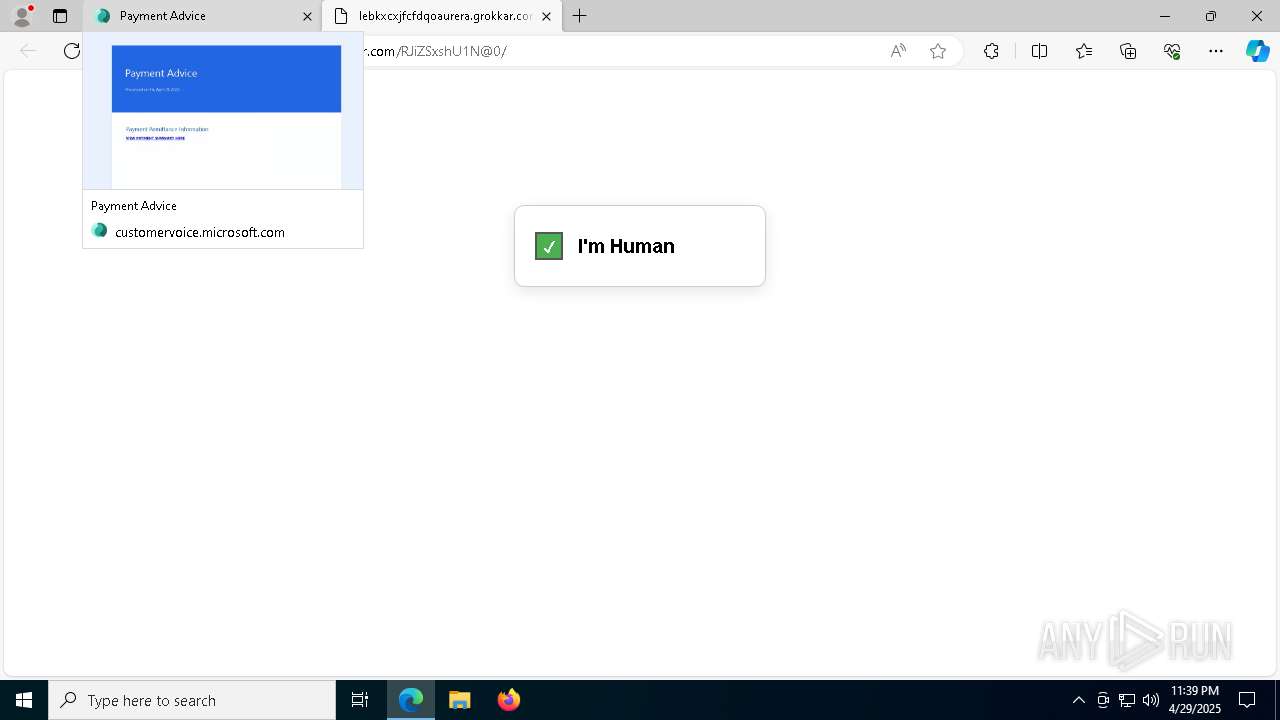Open Microsoft Edge from the taskbar
Screen dimensions: 1280x720
coord(411,700)
